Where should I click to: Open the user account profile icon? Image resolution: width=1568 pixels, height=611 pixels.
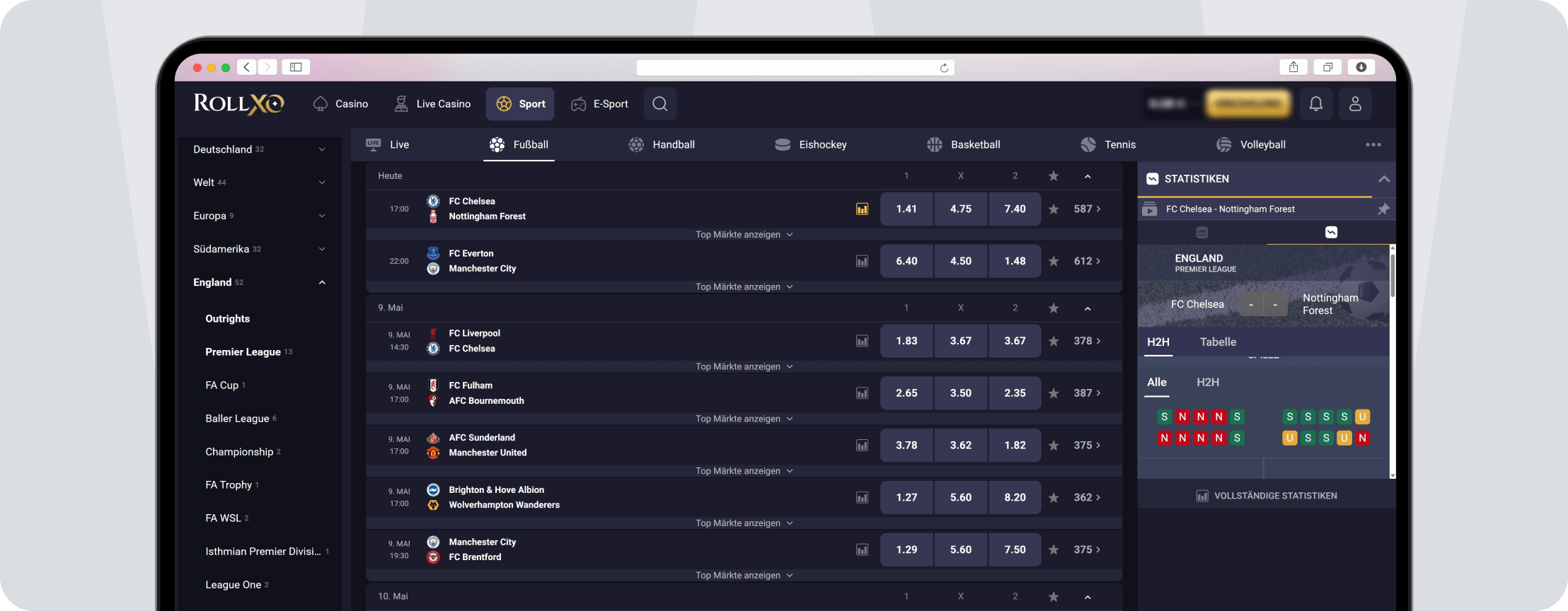1355,104
